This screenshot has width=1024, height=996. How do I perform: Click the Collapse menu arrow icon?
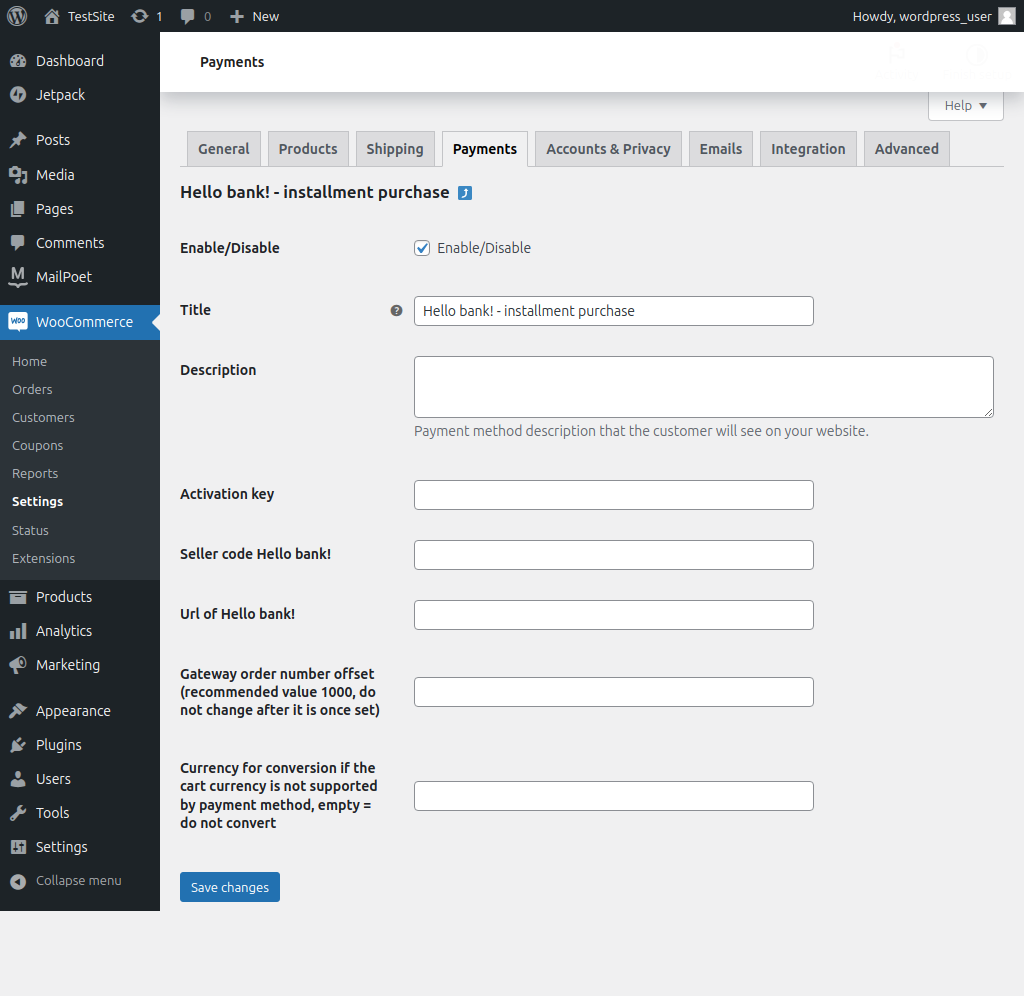18,881
